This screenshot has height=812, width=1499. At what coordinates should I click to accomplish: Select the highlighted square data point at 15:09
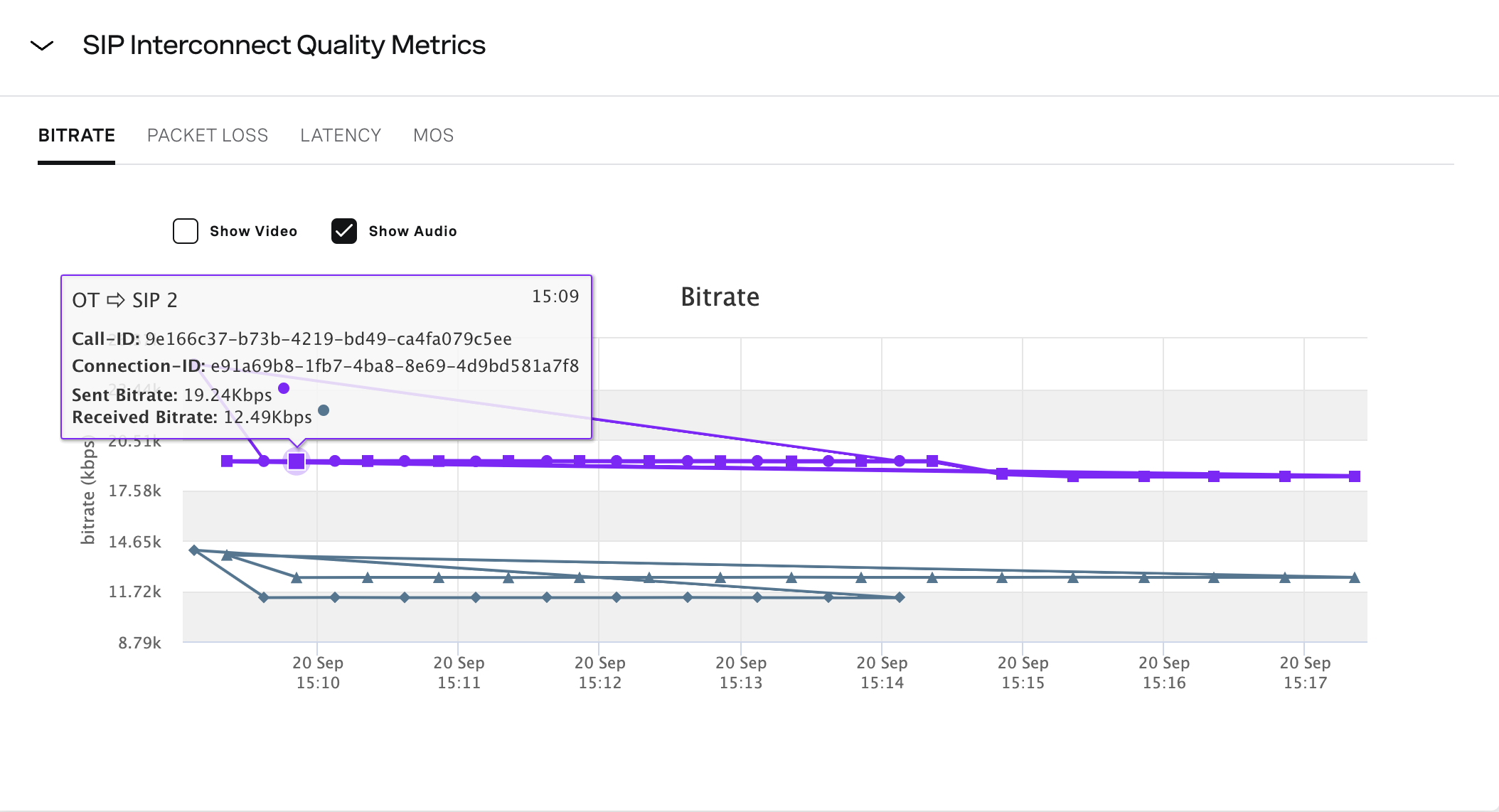click(296, 461)
